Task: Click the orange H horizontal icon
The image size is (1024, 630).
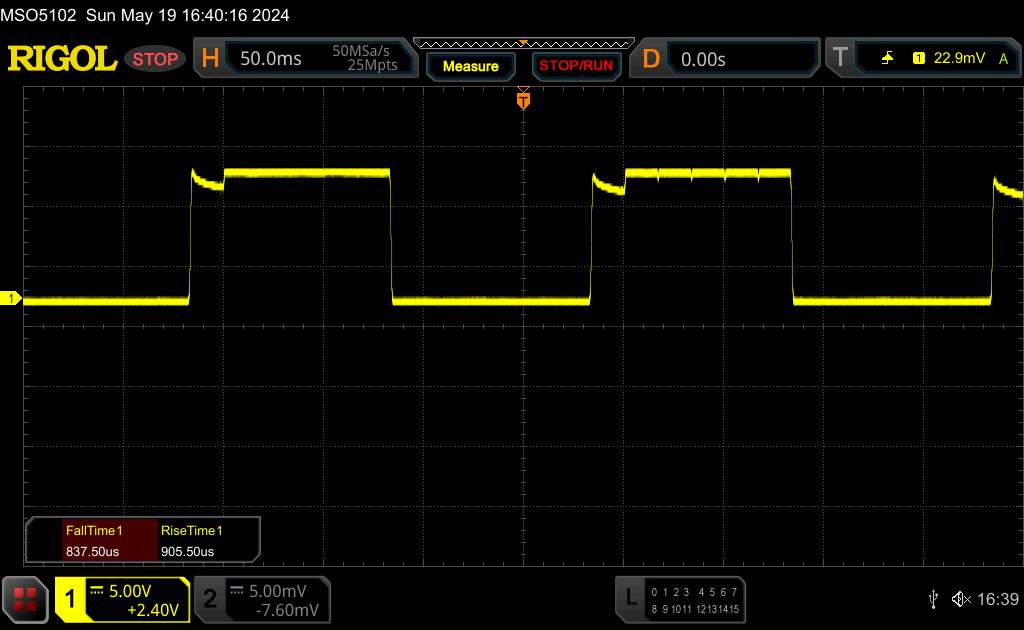Action: pos(210,59)
